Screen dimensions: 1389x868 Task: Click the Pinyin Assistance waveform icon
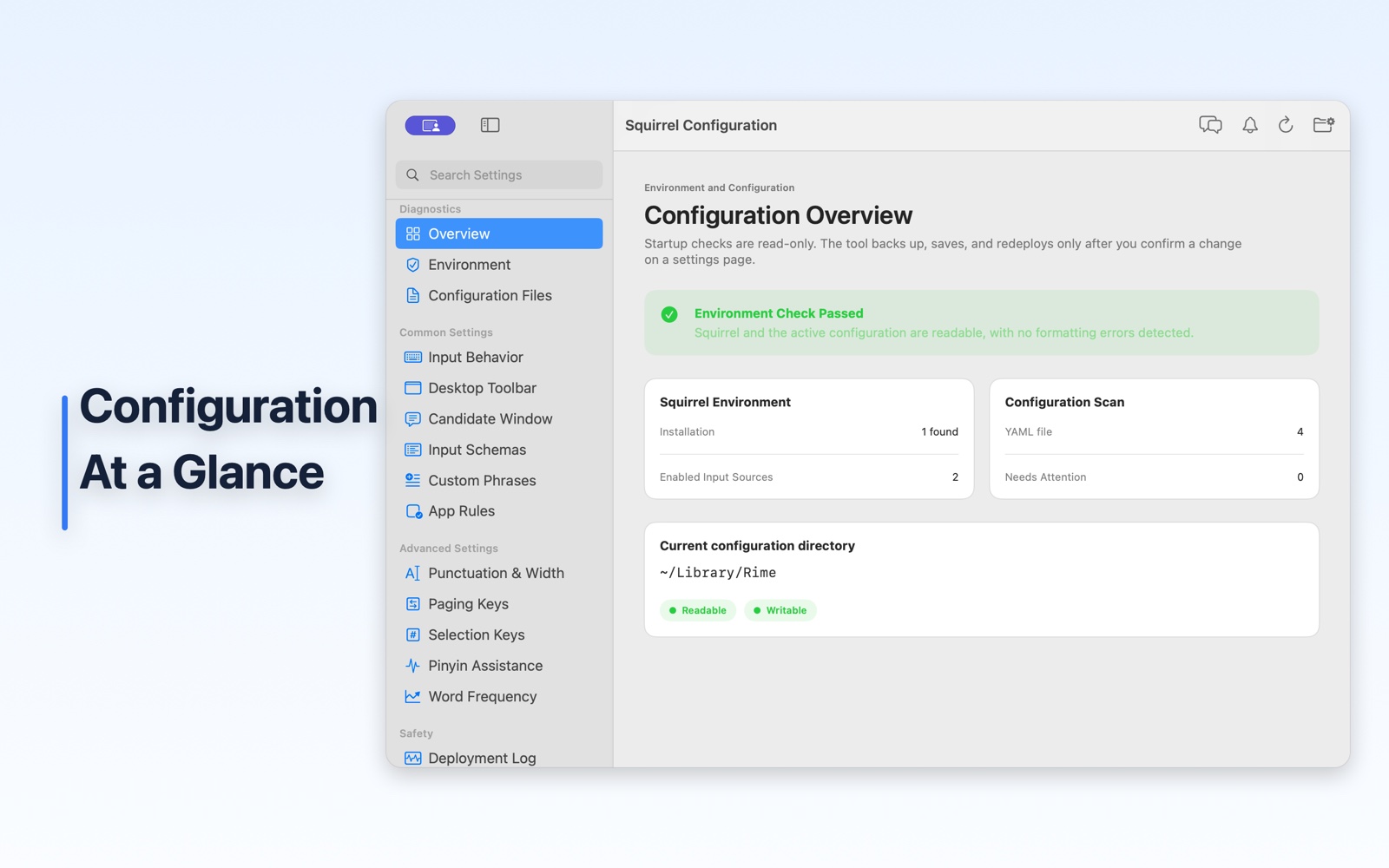click(x=413, y=666)
